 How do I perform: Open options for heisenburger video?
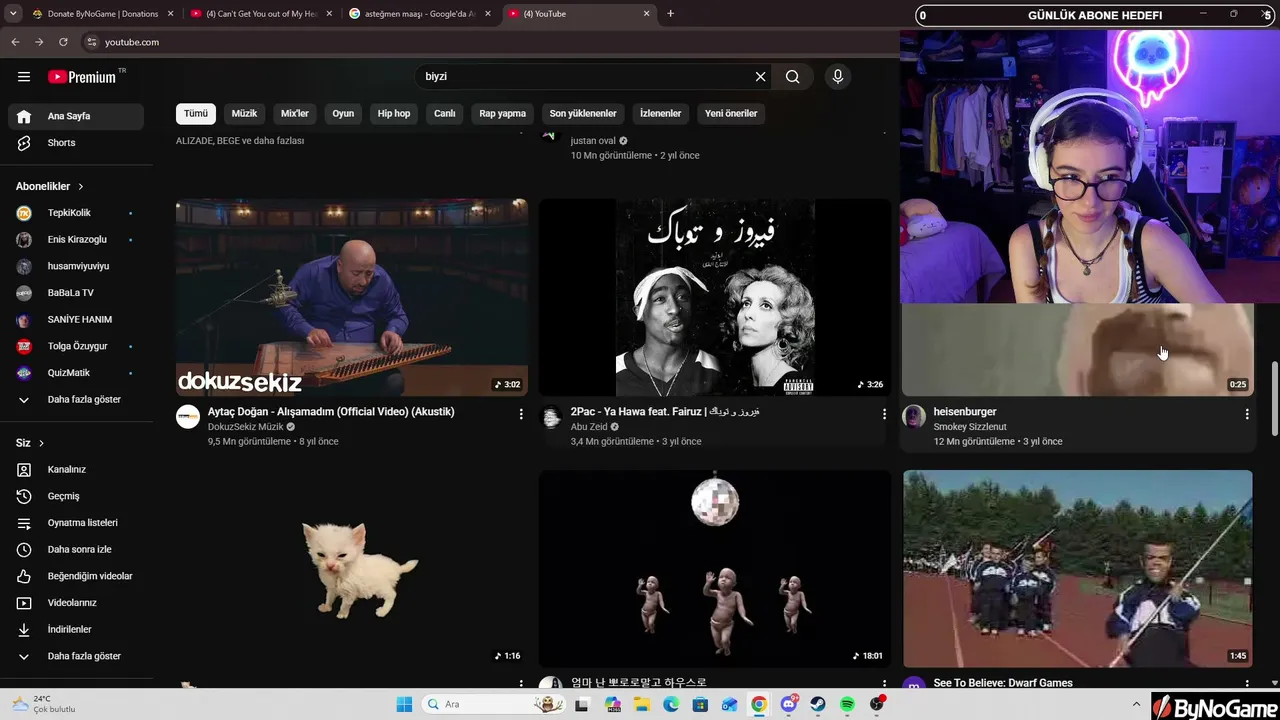(1247, 414)
